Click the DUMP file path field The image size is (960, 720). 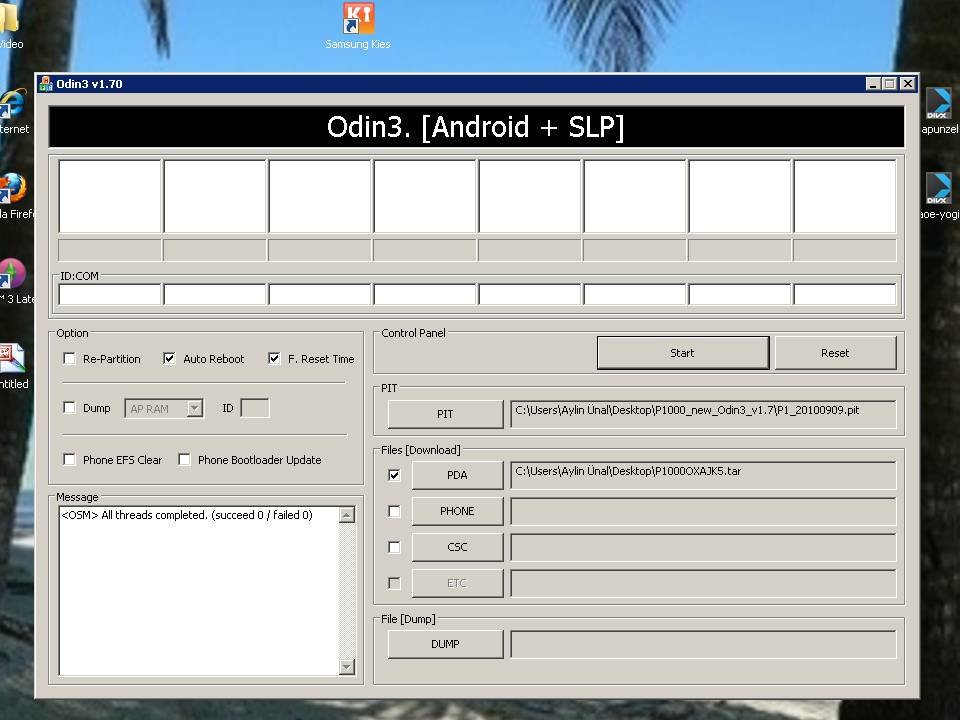(x=703, y=644)
